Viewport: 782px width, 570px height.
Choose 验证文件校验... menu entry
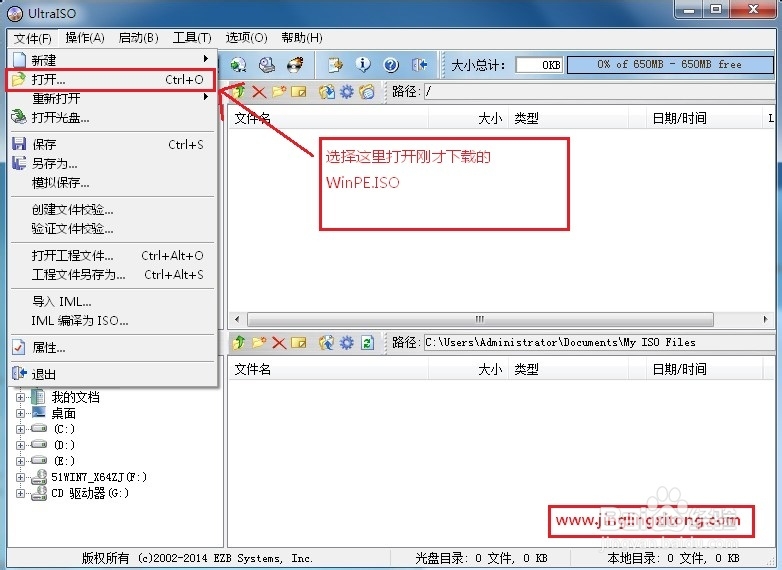[112, 228]
